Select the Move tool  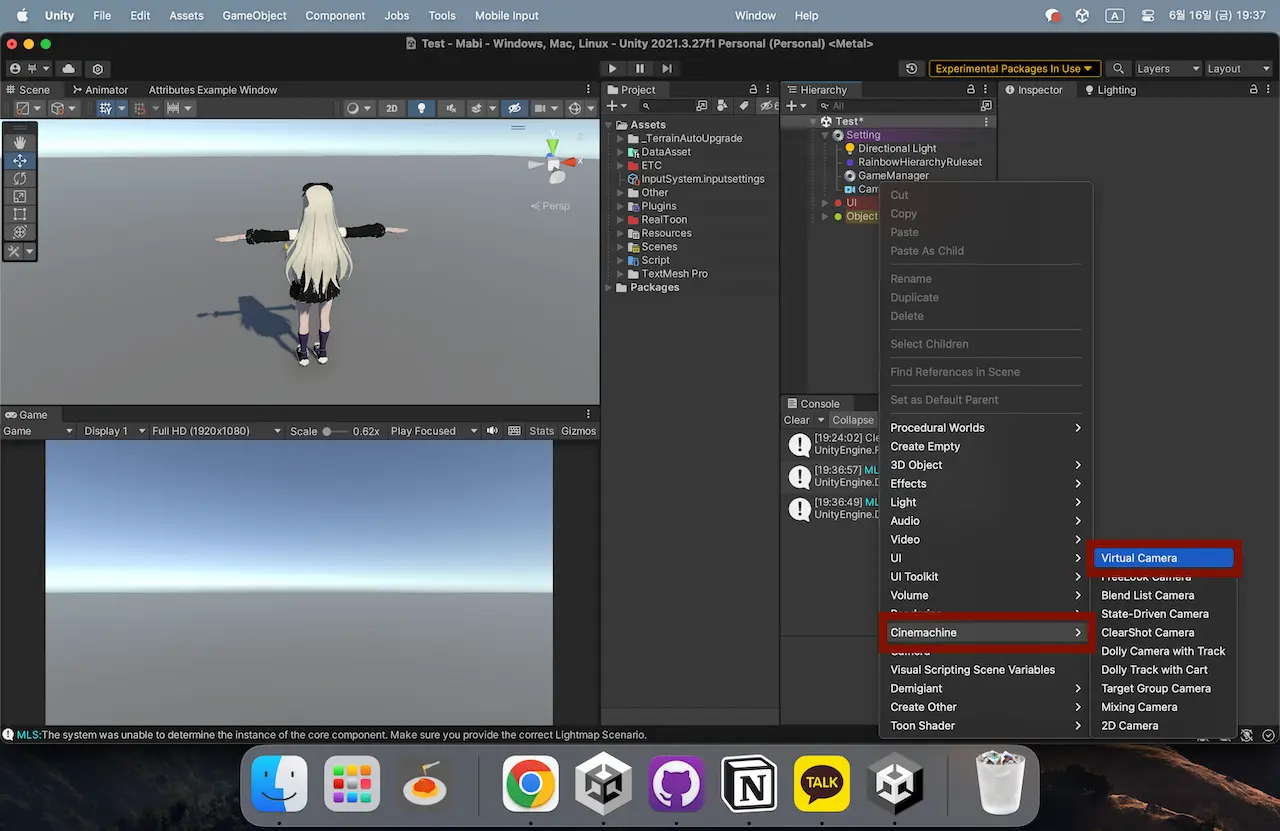click(x=19, y=161)
